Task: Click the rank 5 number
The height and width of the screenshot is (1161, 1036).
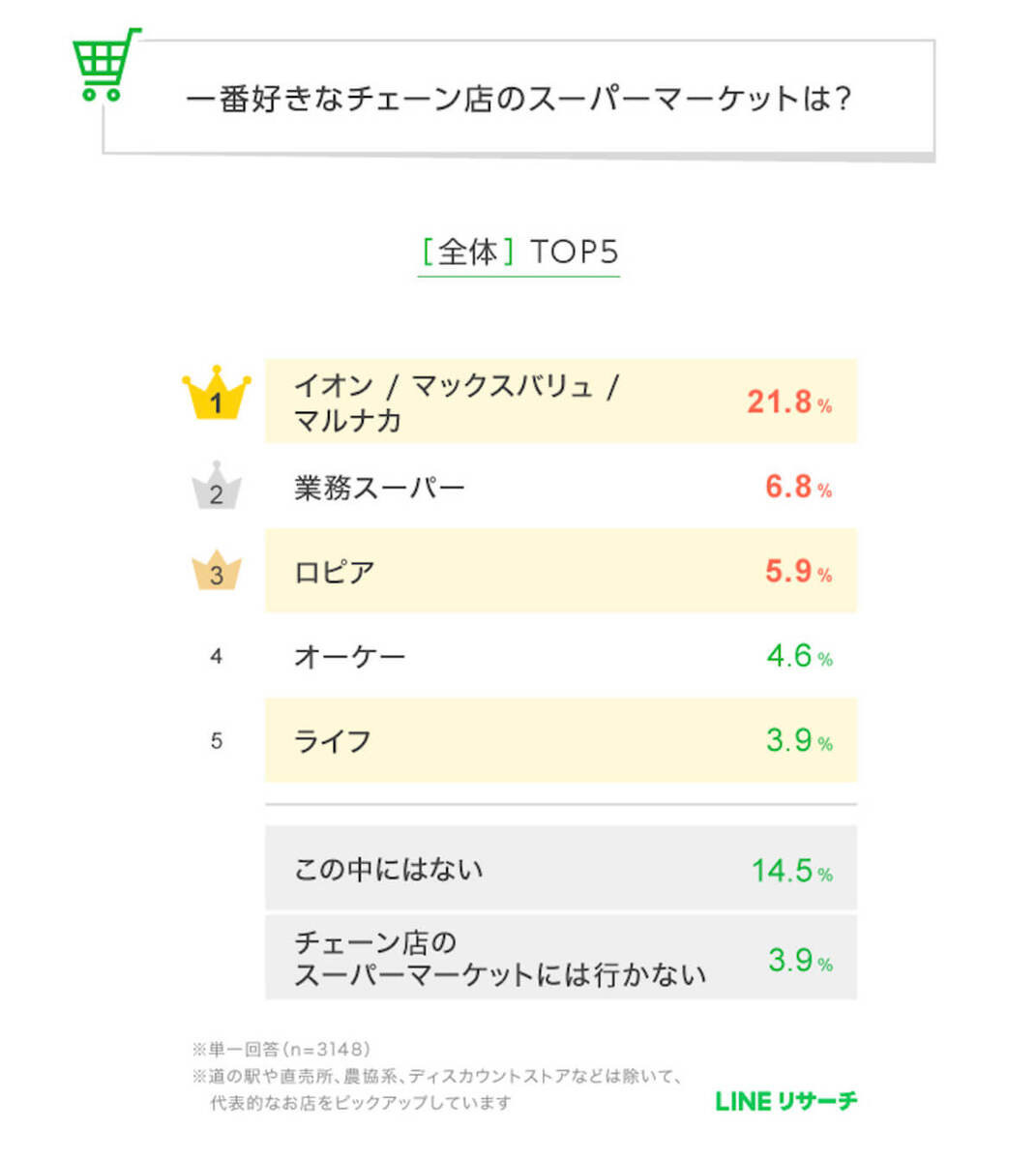Action: tap(216, 741)
